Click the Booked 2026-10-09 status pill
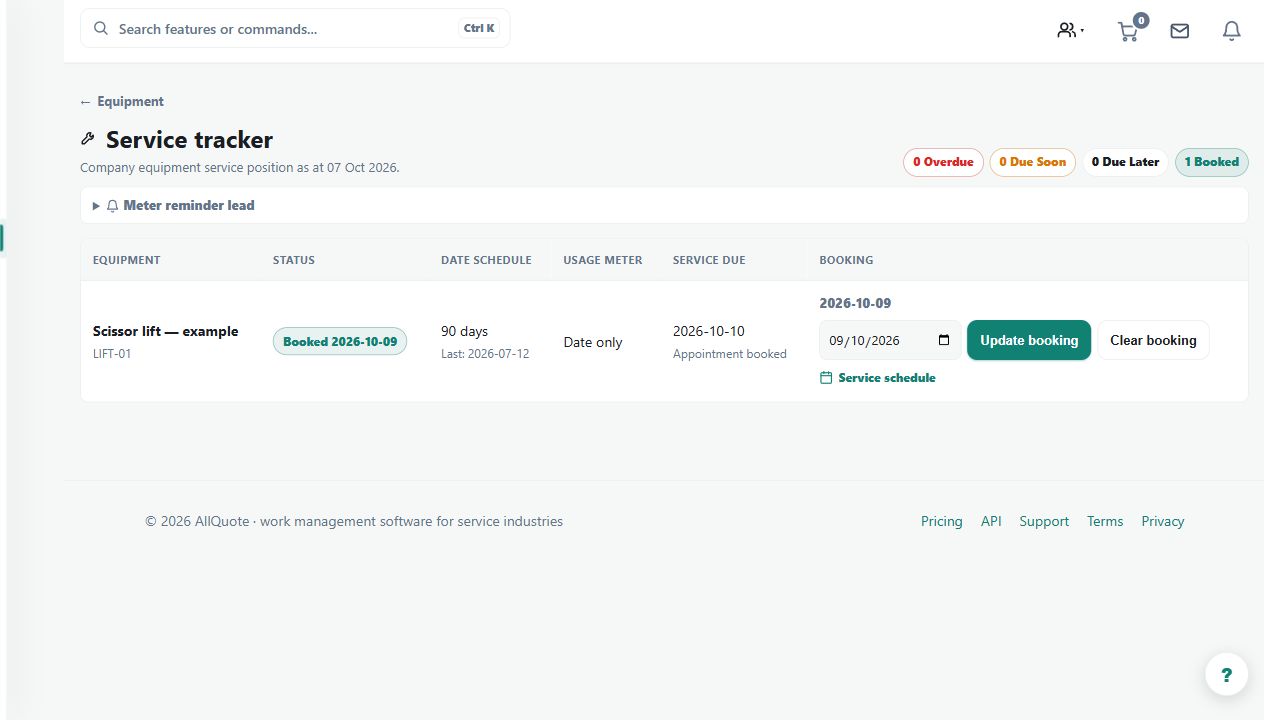 click(x=340, y=341)
